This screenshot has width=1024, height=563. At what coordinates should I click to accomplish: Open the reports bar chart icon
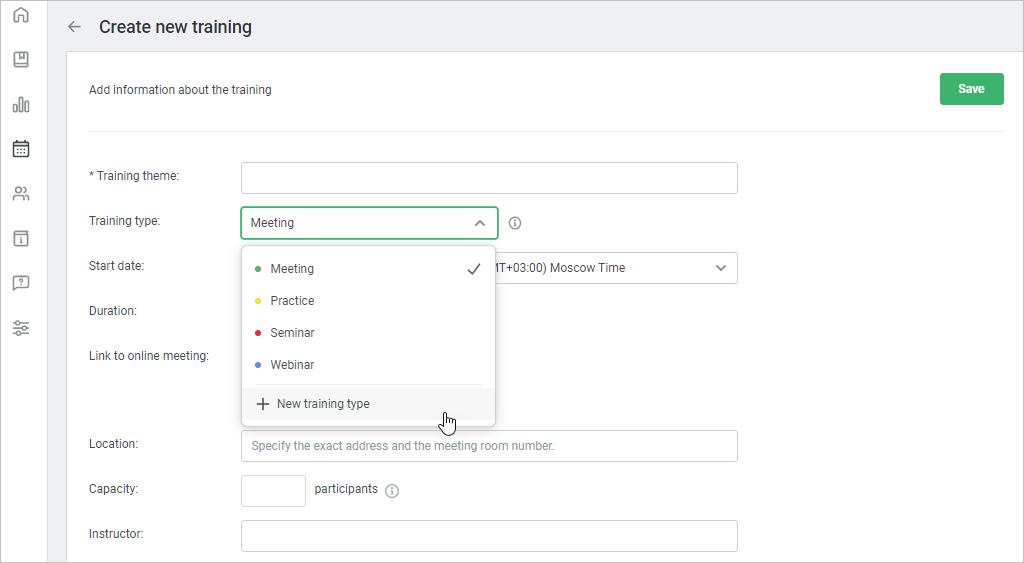click(21, 105)
